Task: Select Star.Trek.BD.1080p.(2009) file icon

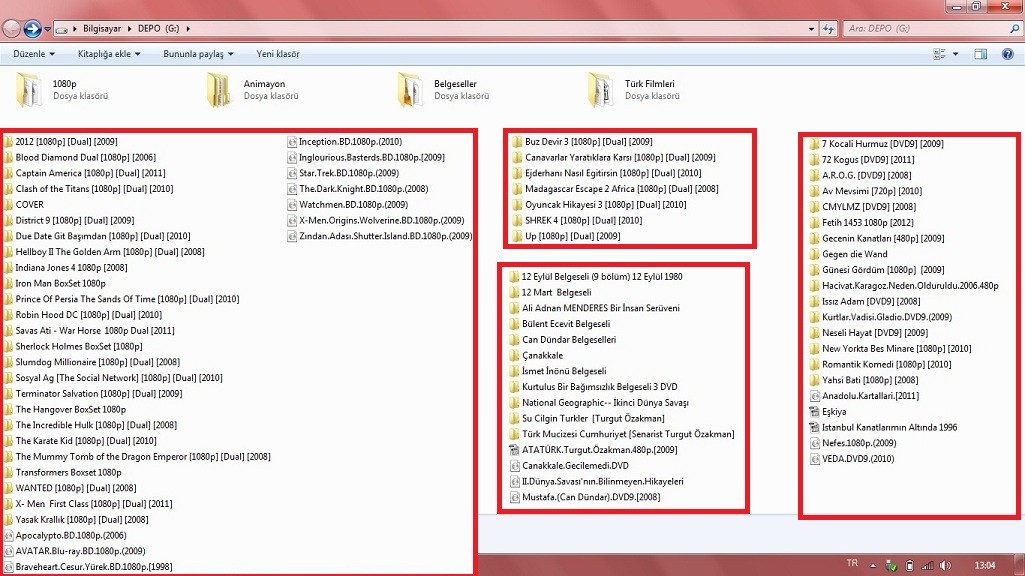Action: tap(292, 173)
